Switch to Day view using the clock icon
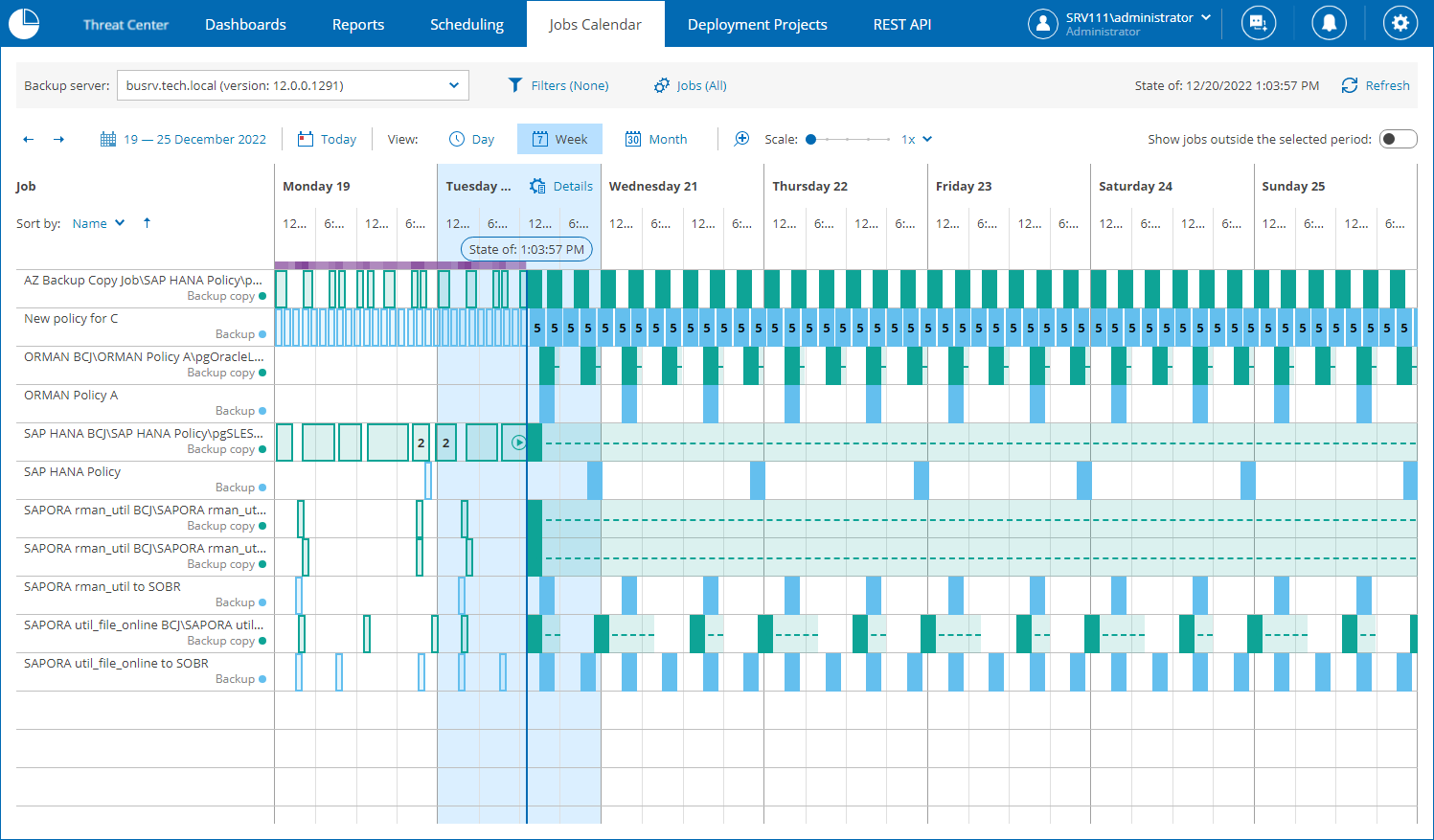This screenshot has height=840, width=1434. [459, 139]
